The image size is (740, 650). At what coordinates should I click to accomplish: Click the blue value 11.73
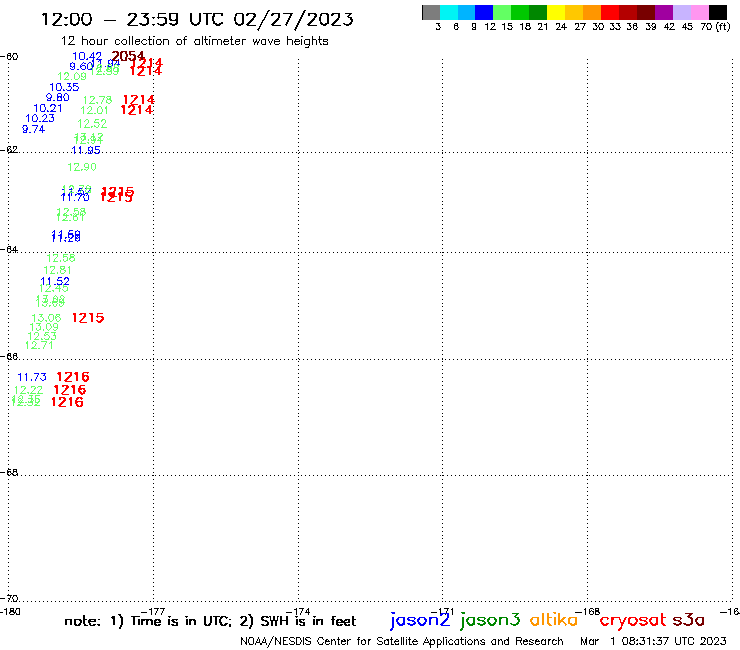(x=32, y=377)
